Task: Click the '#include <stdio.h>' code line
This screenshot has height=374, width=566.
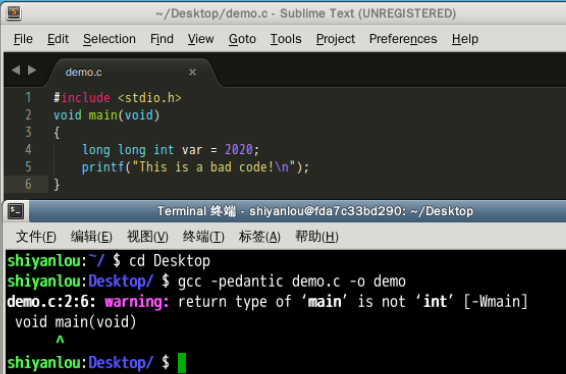Action: tap(117, 97)
